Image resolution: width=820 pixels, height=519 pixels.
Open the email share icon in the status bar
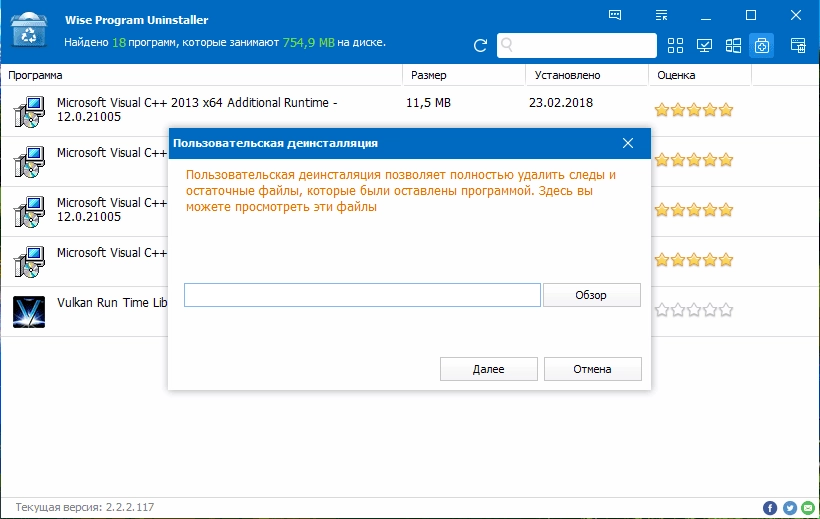click(x=808, y=507)
